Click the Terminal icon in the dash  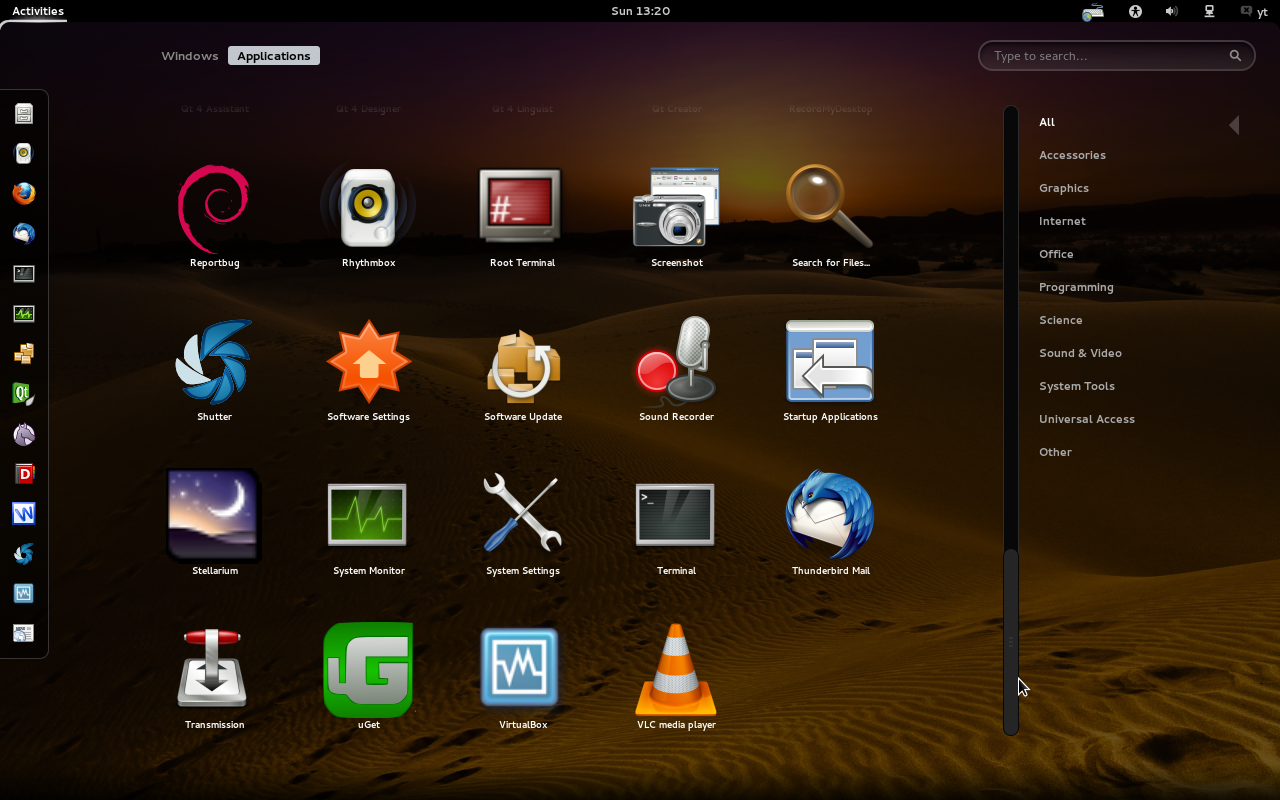click(x=24, y=274)
